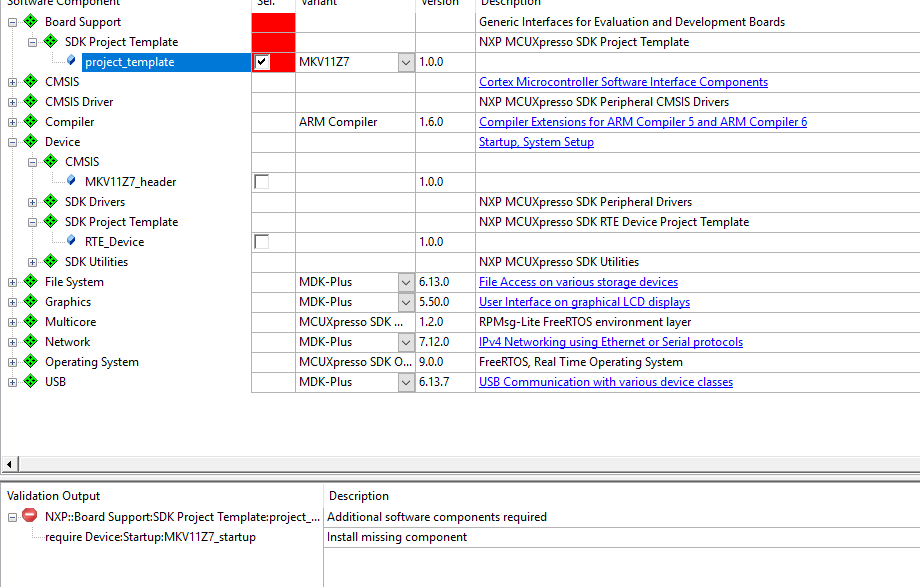
Task: Open the IPv4 Networking using Ethernet link
Action: pyautogui.click(x=611, y=342)
